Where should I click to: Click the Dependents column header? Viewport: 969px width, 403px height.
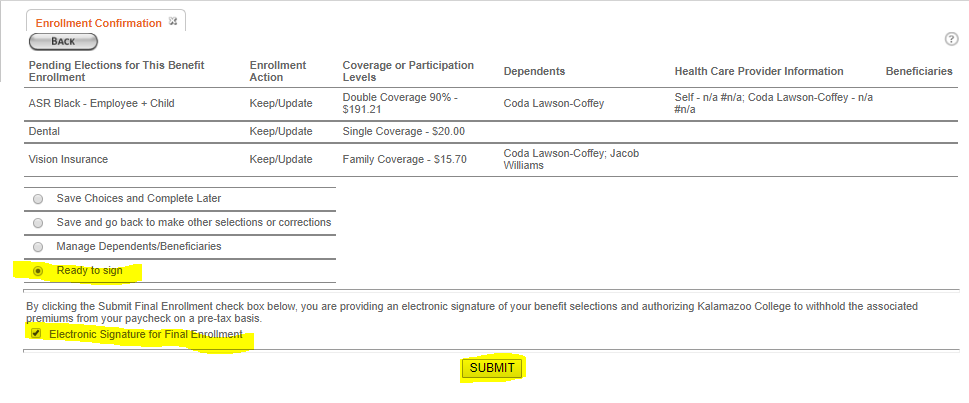(x=534, y=72)
